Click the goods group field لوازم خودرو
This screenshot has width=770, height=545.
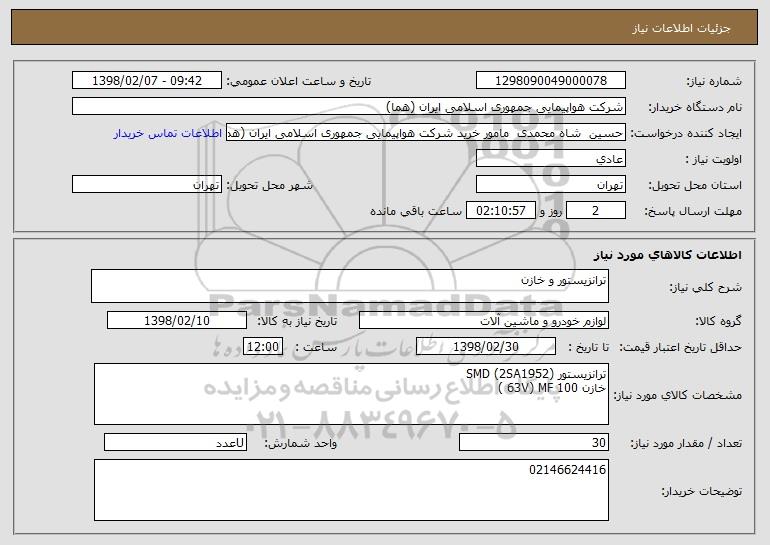tap(484, 321)
